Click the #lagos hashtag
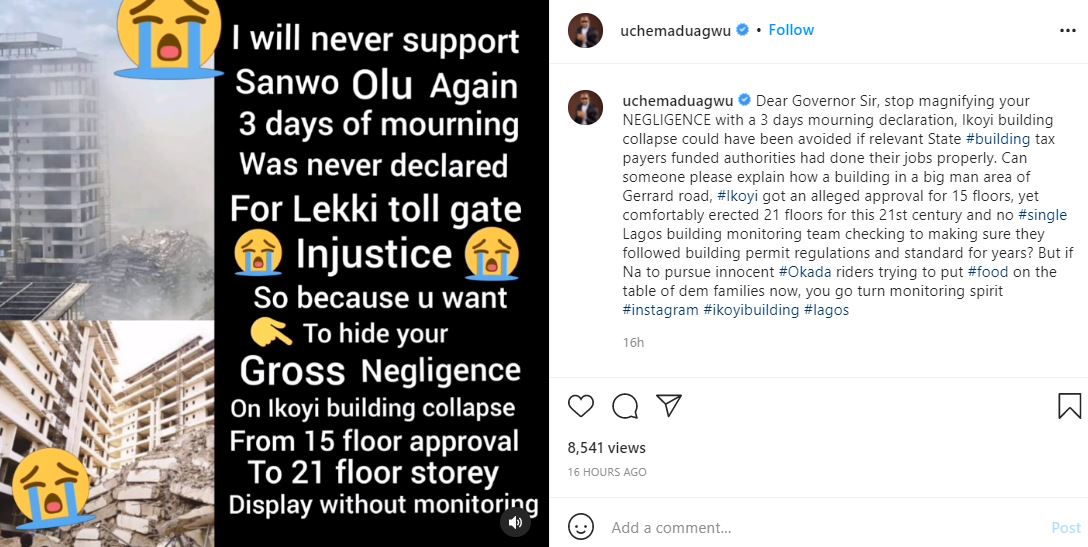The height and width of the screenshot is (547, 1088). pos(825,310)
